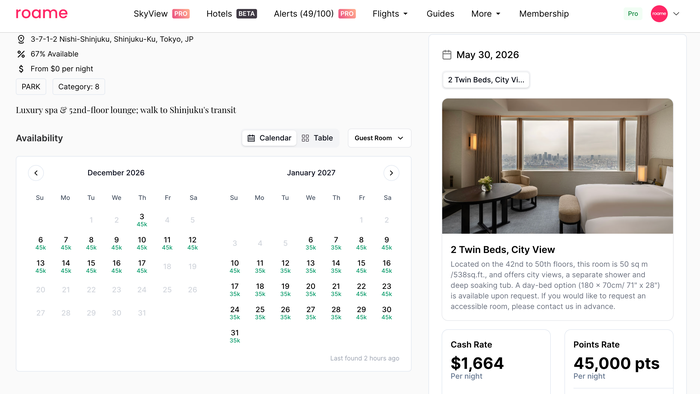The width and height of the screenshot is (700, 394).
Task: Go to the Membership page
Action: pyautogui.click(x=544, y=14)
